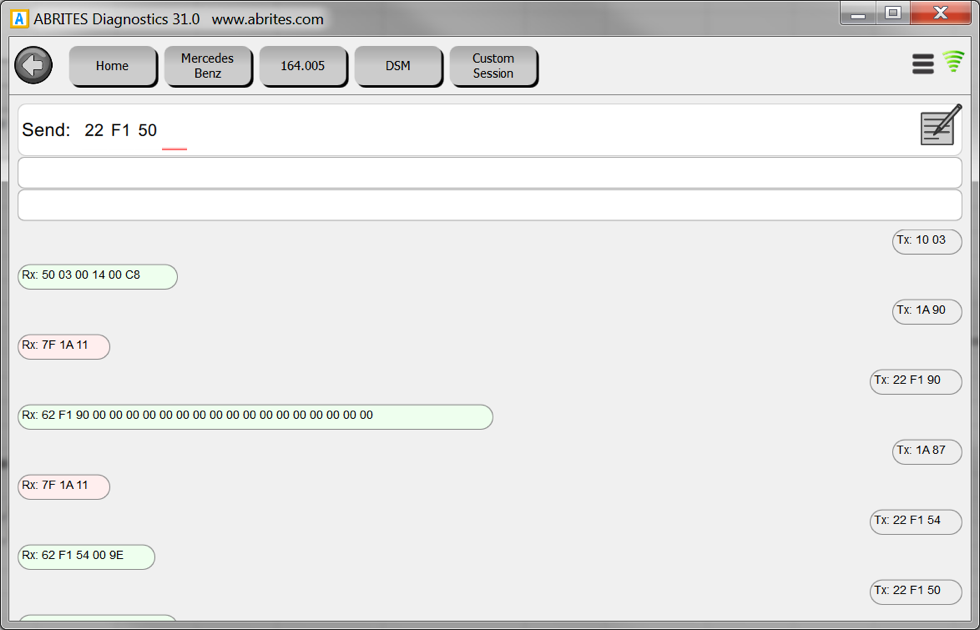Select the Rx: 50 03 00 14 00 C8 response

[x=98, y=276]
